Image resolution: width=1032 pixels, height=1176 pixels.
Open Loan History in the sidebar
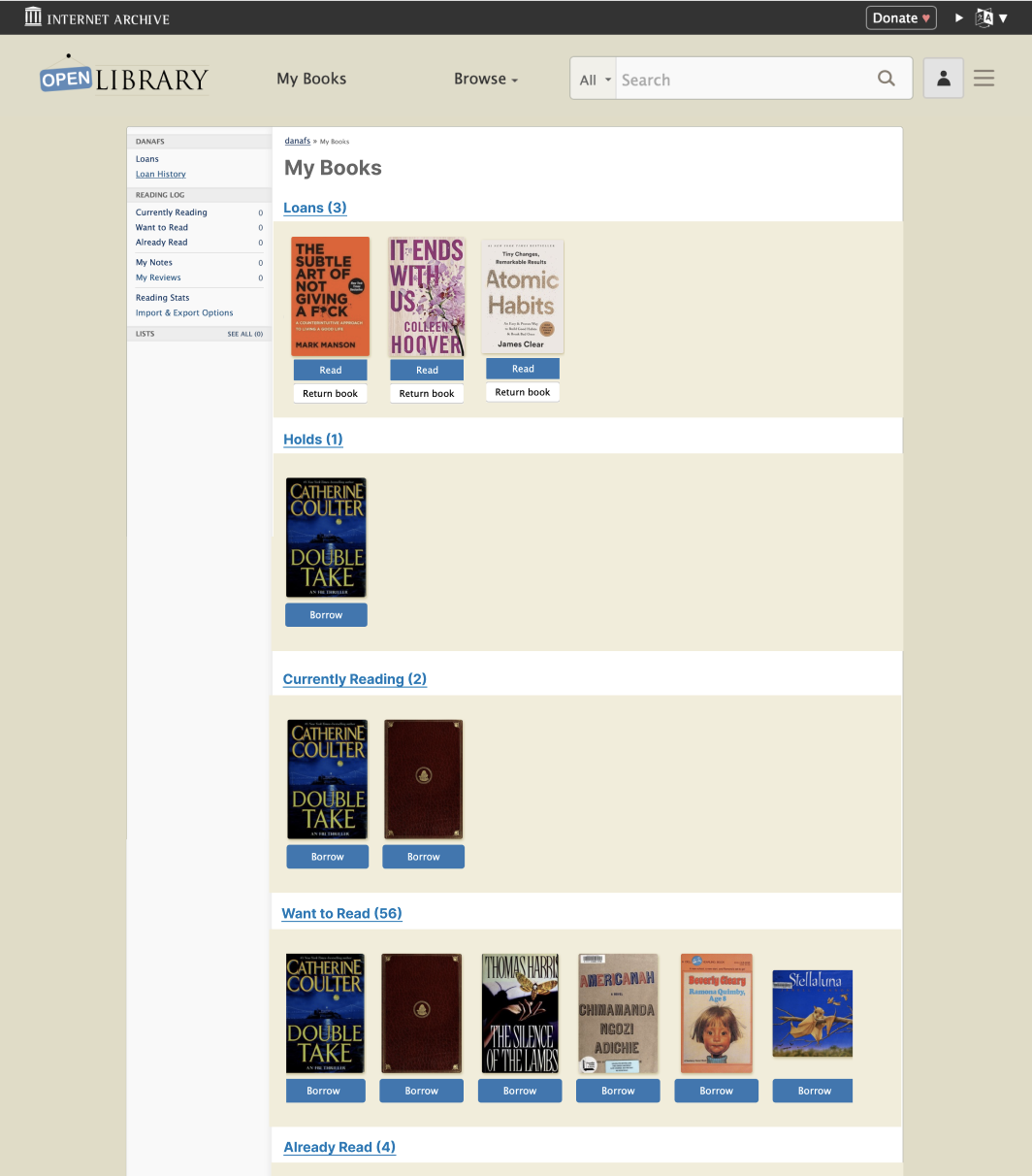pos(161,174)
